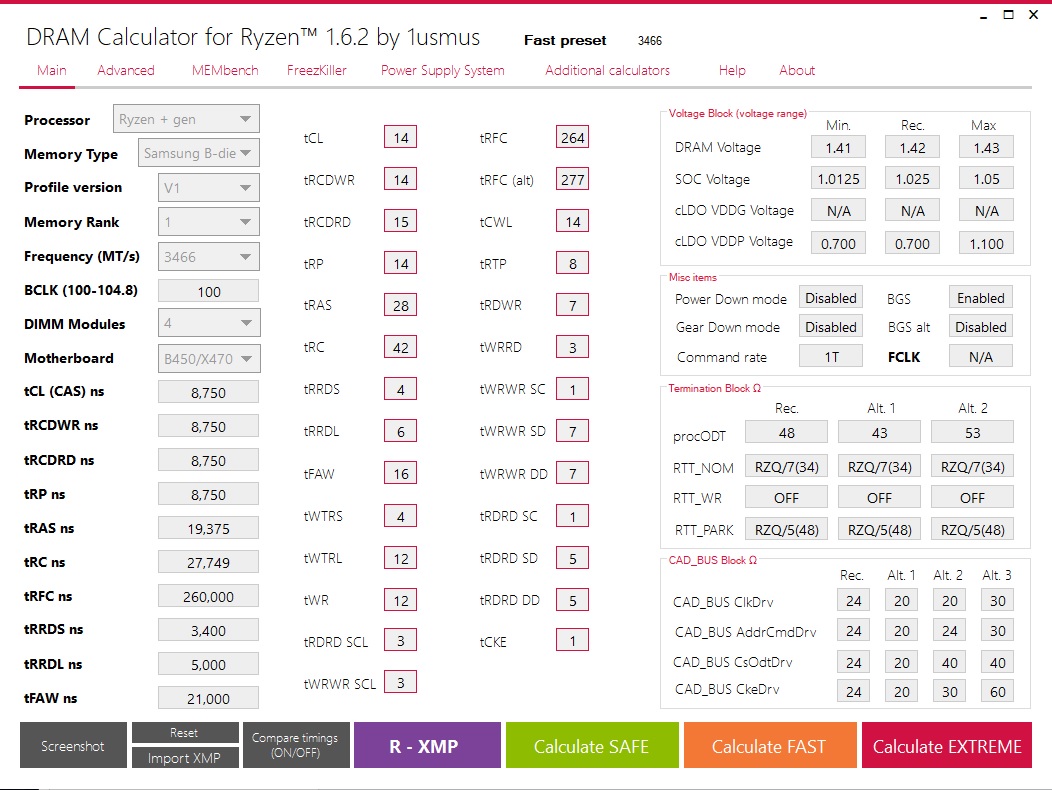Switch to the Main tab
The width and height of the screenshot is (1052, 790).
(x=52, y=70)
